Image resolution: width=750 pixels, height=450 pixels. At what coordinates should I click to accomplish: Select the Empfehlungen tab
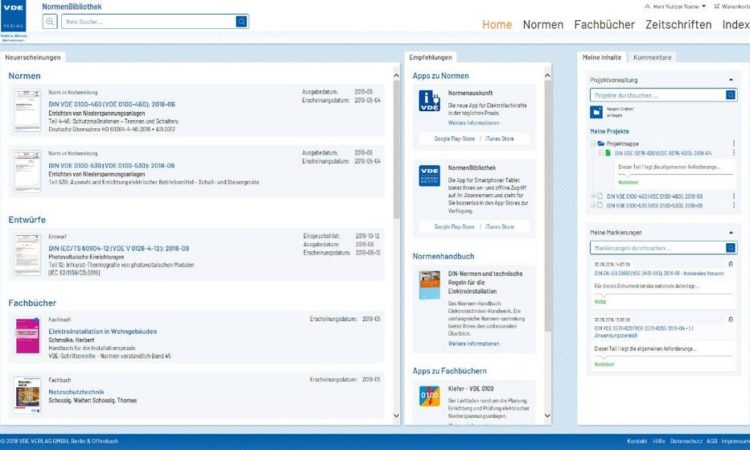(x=430, y=57)
